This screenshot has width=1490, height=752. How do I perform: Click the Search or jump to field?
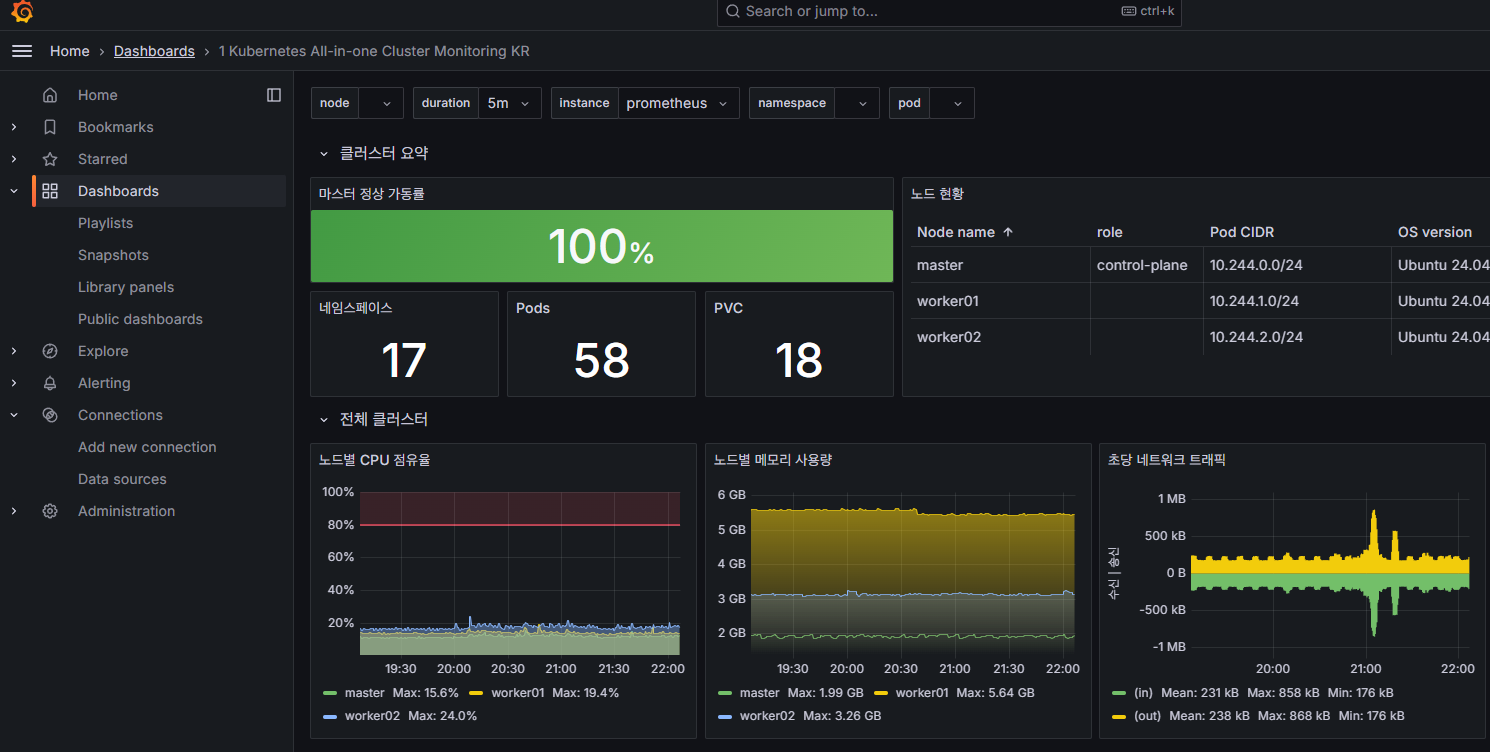click(x=949, y=13)
